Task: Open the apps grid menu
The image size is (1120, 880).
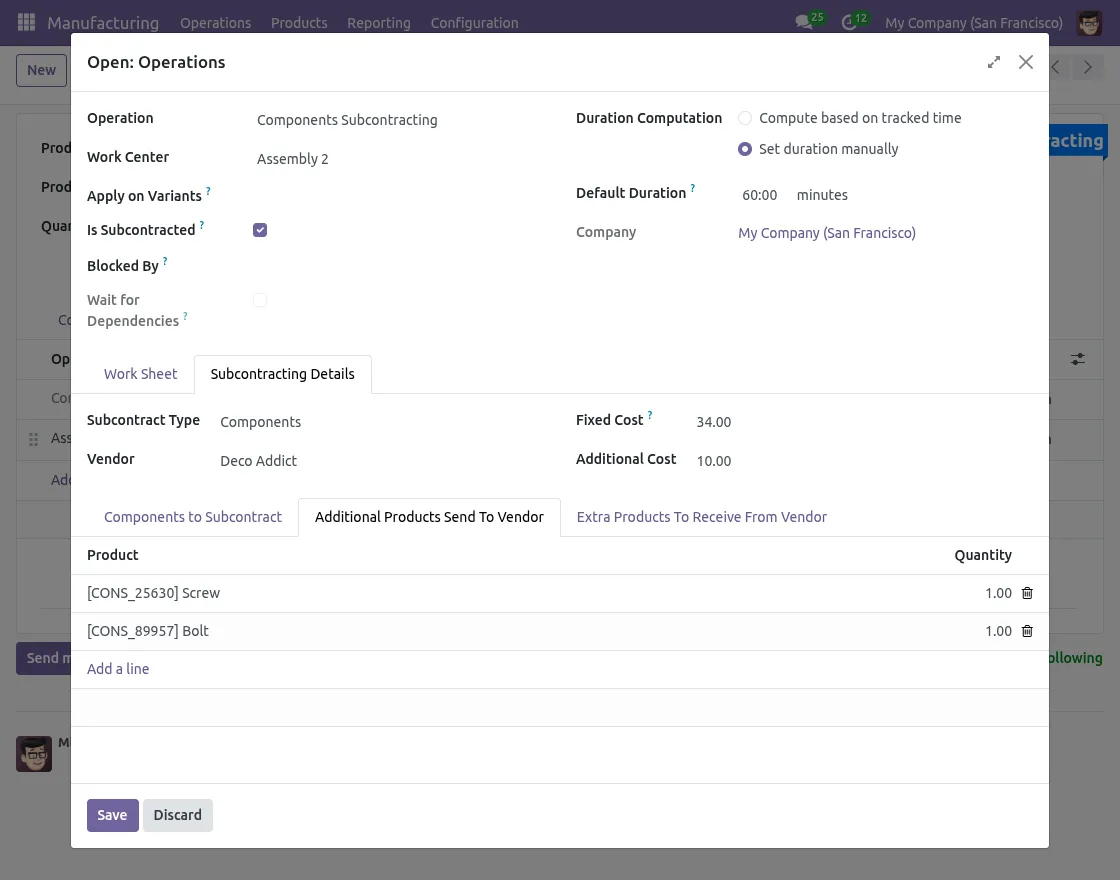Action: click(26, 22)
